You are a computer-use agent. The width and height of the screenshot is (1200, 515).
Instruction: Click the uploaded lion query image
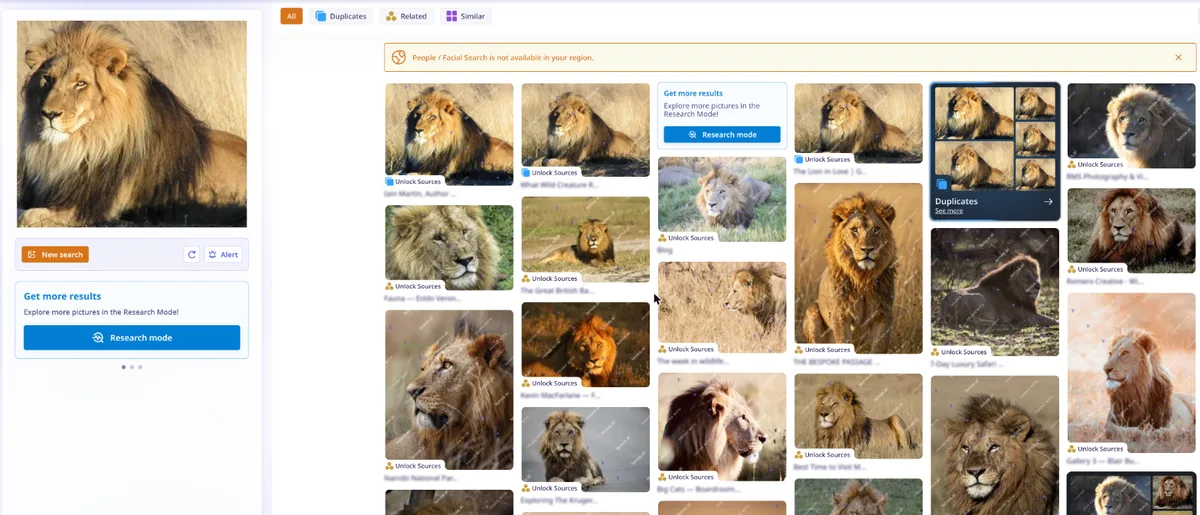point(132,124)
